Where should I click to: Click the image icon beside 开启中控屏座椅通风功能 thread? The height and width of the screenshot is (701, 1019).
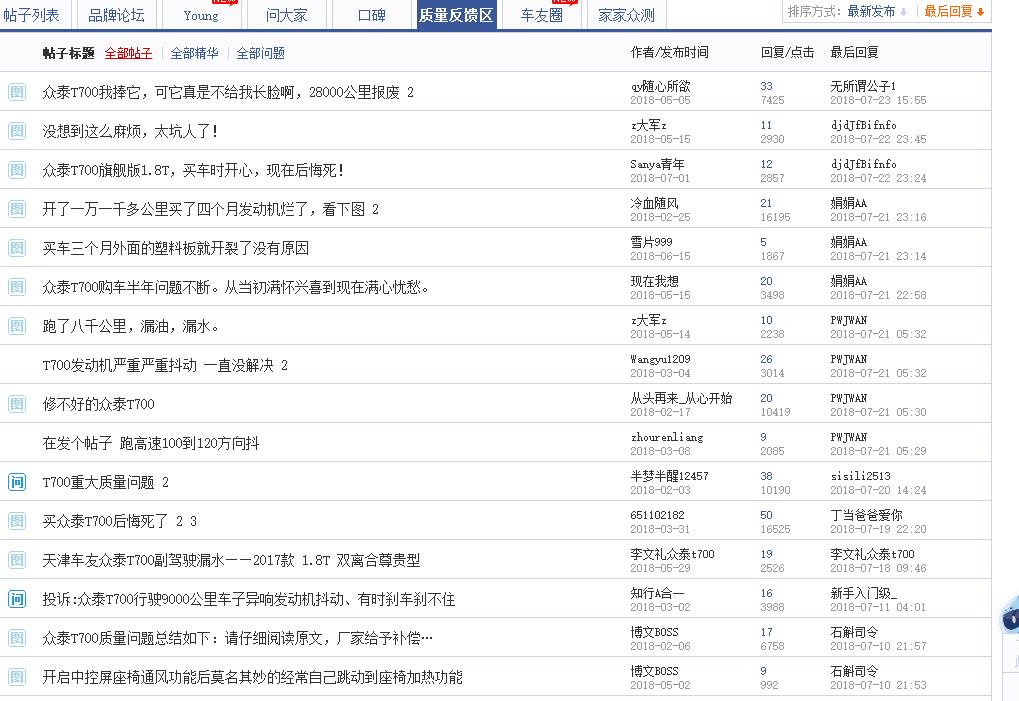click(x=16, y=677)
